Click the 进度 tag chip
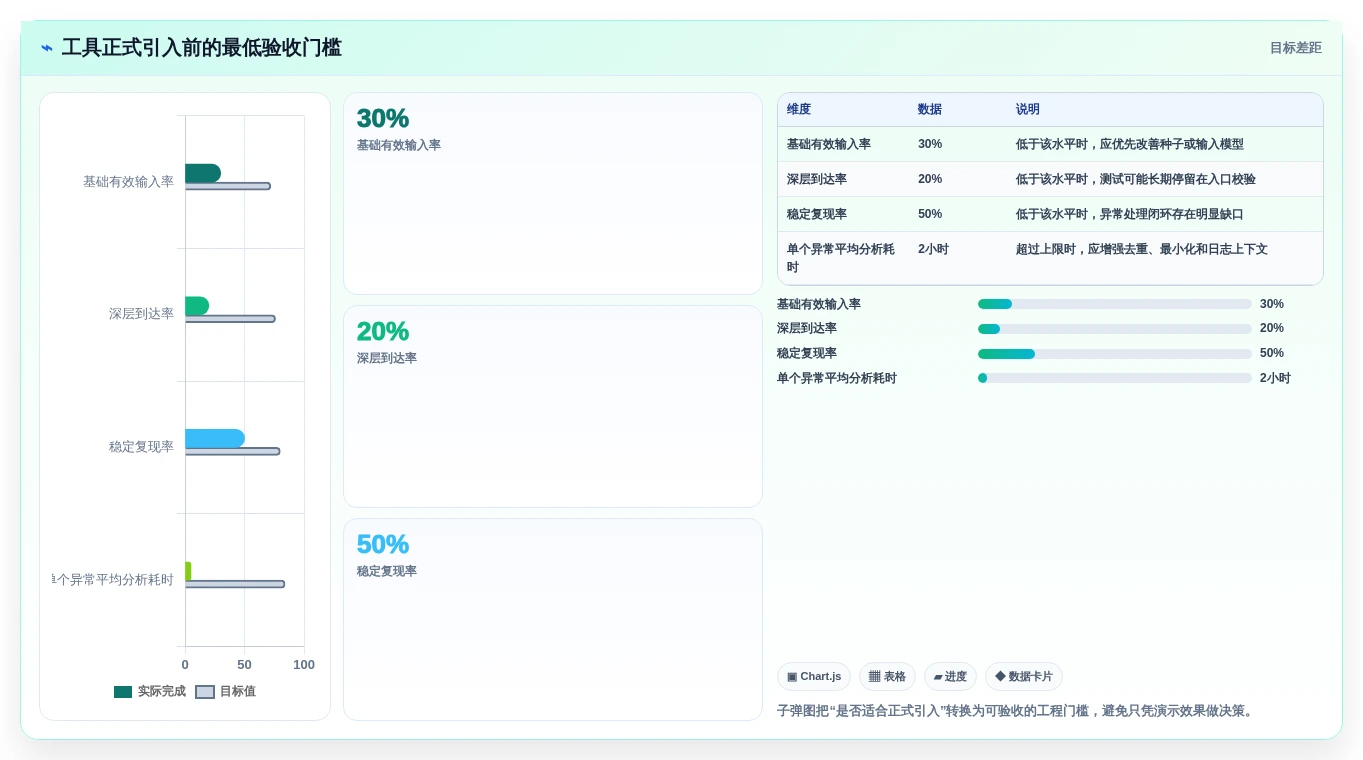The image size is (1363, 760). click(x=950, y=677)
